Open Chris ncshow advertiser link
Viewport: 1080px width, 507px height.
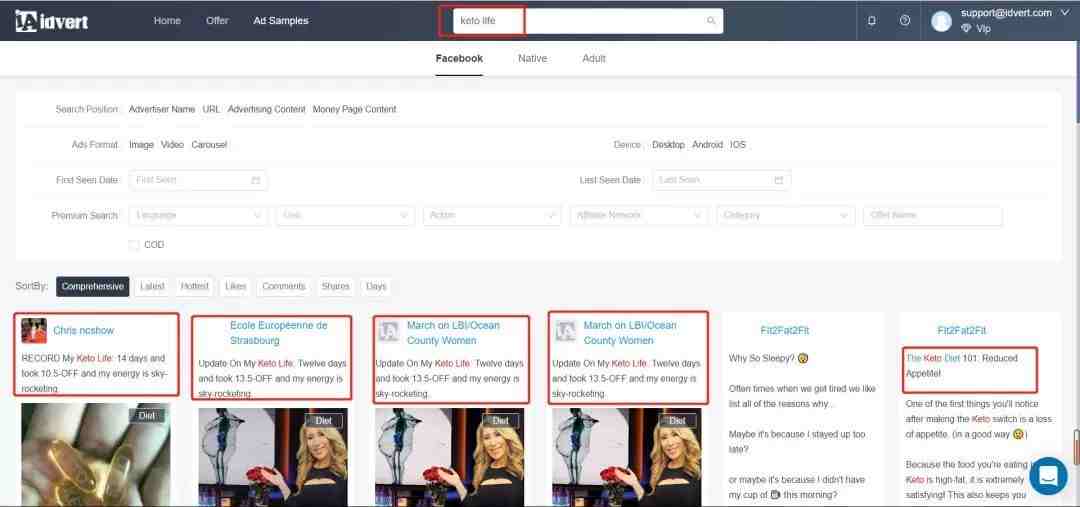pyautogui.click(x=83, y=331)
